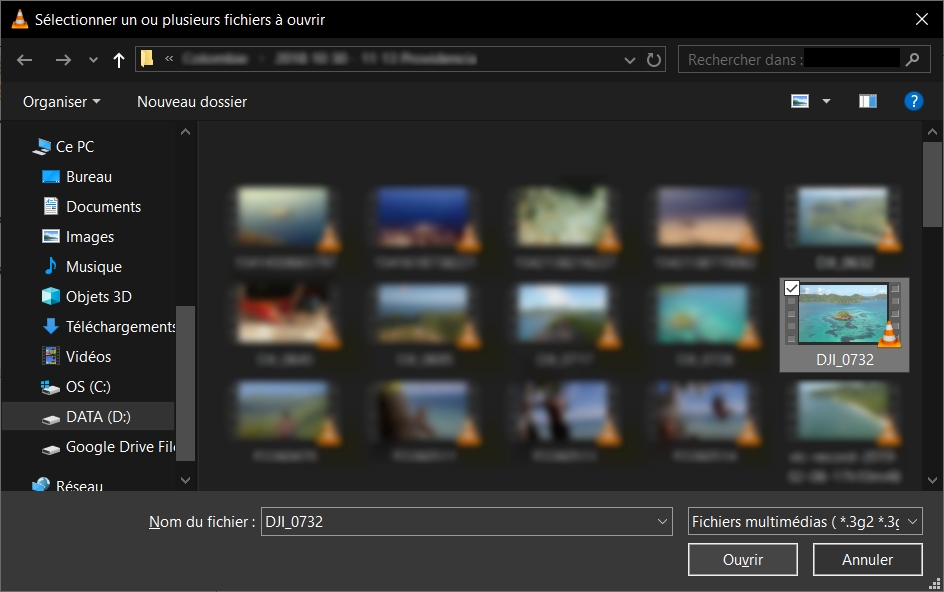Go up to the parent folder
The height and width of the screenshot is (592, 944).
(118, 59)
